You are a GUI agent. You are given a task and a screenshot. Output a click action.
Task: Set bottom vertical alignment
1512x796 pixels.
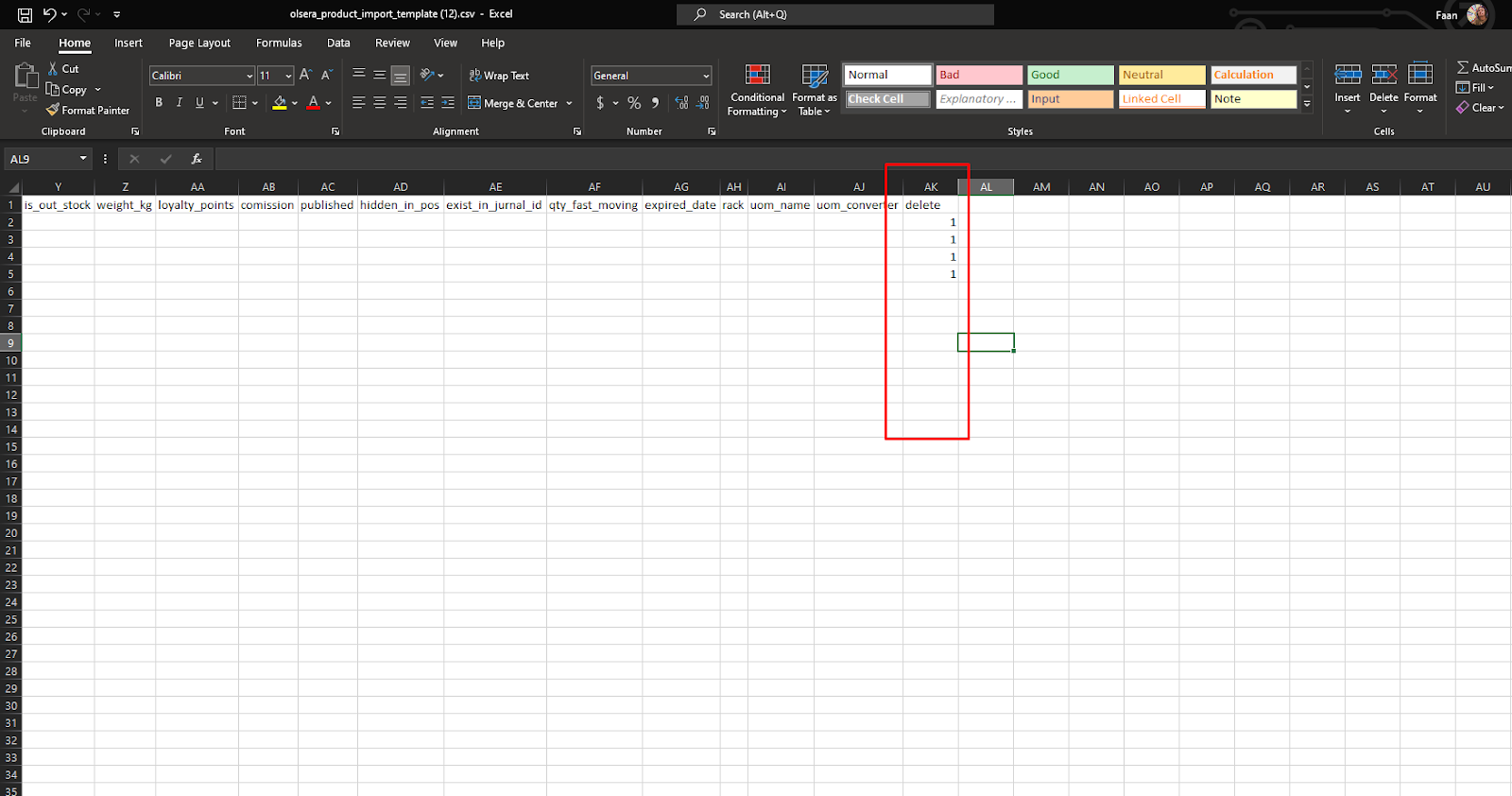click(400, 75)
